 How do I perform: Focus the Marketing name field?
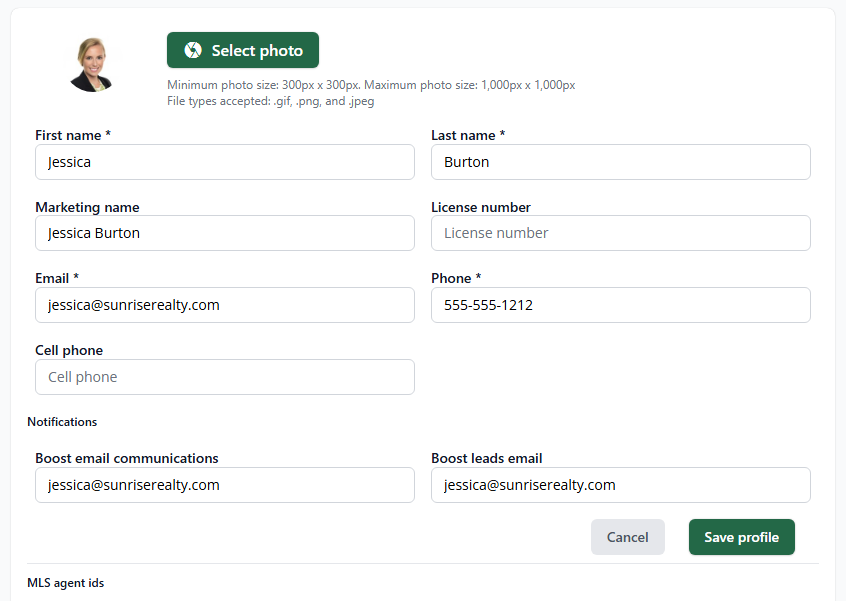click(x=225, y=233)
